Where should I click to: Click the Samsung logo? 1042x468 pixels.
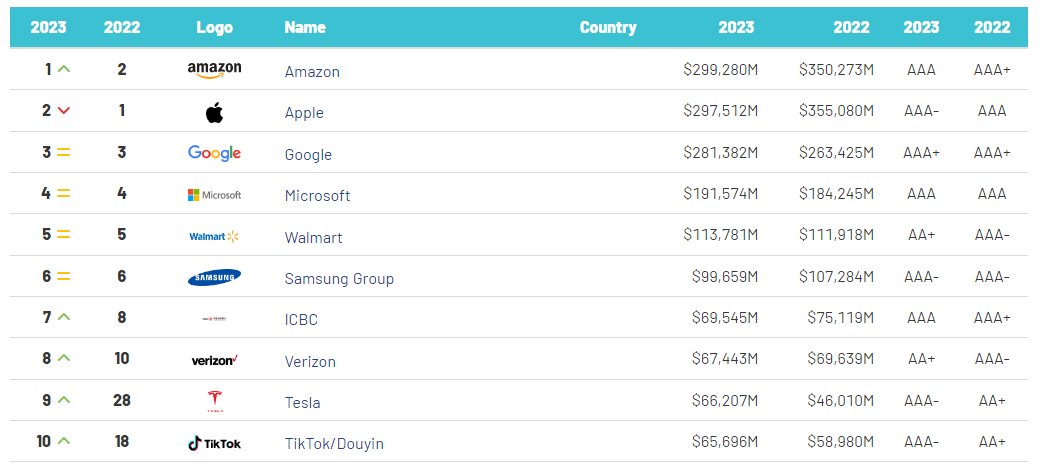tap(214, 277)
